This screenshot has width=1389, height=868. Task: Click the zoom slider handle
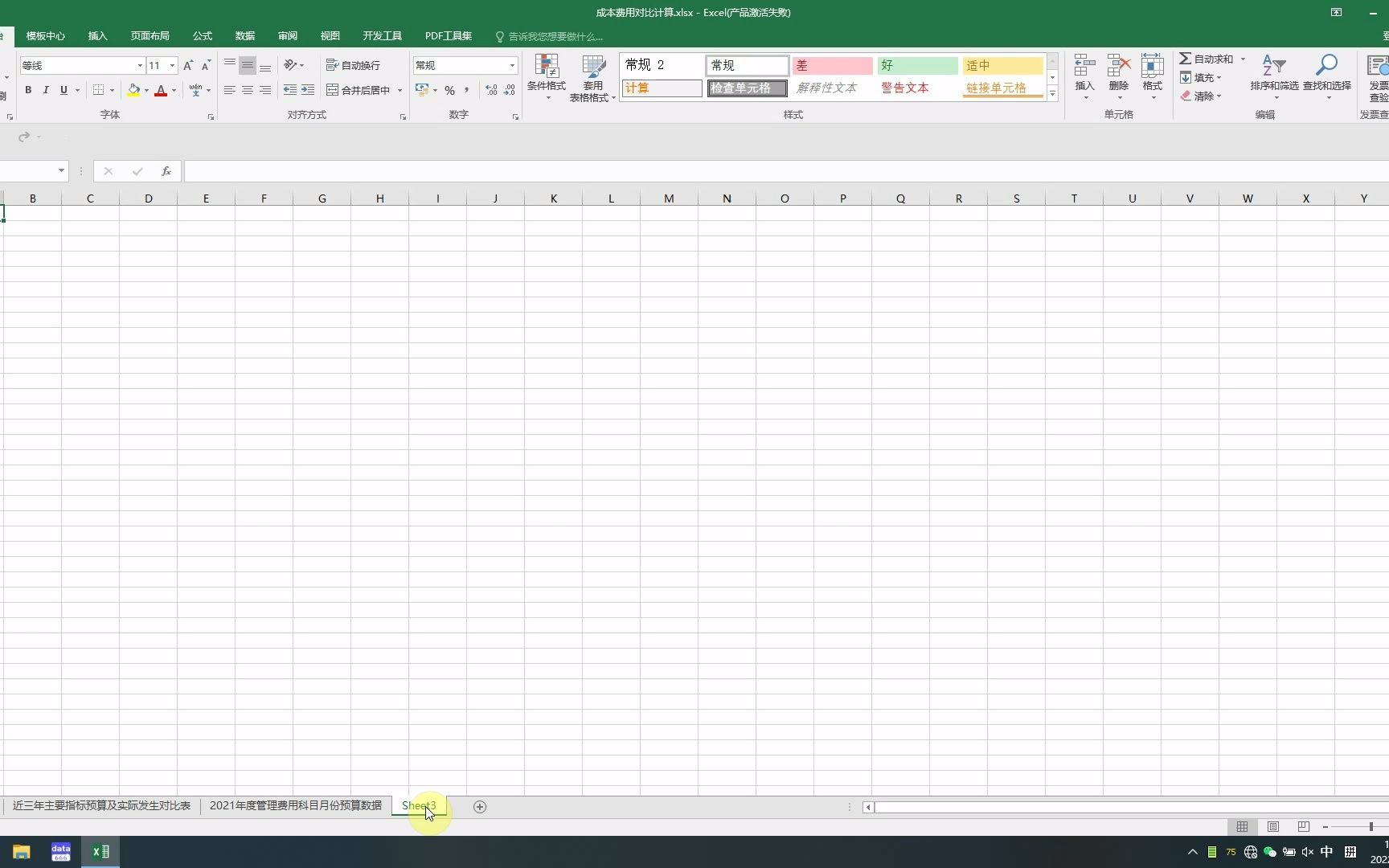(1371, 826)
